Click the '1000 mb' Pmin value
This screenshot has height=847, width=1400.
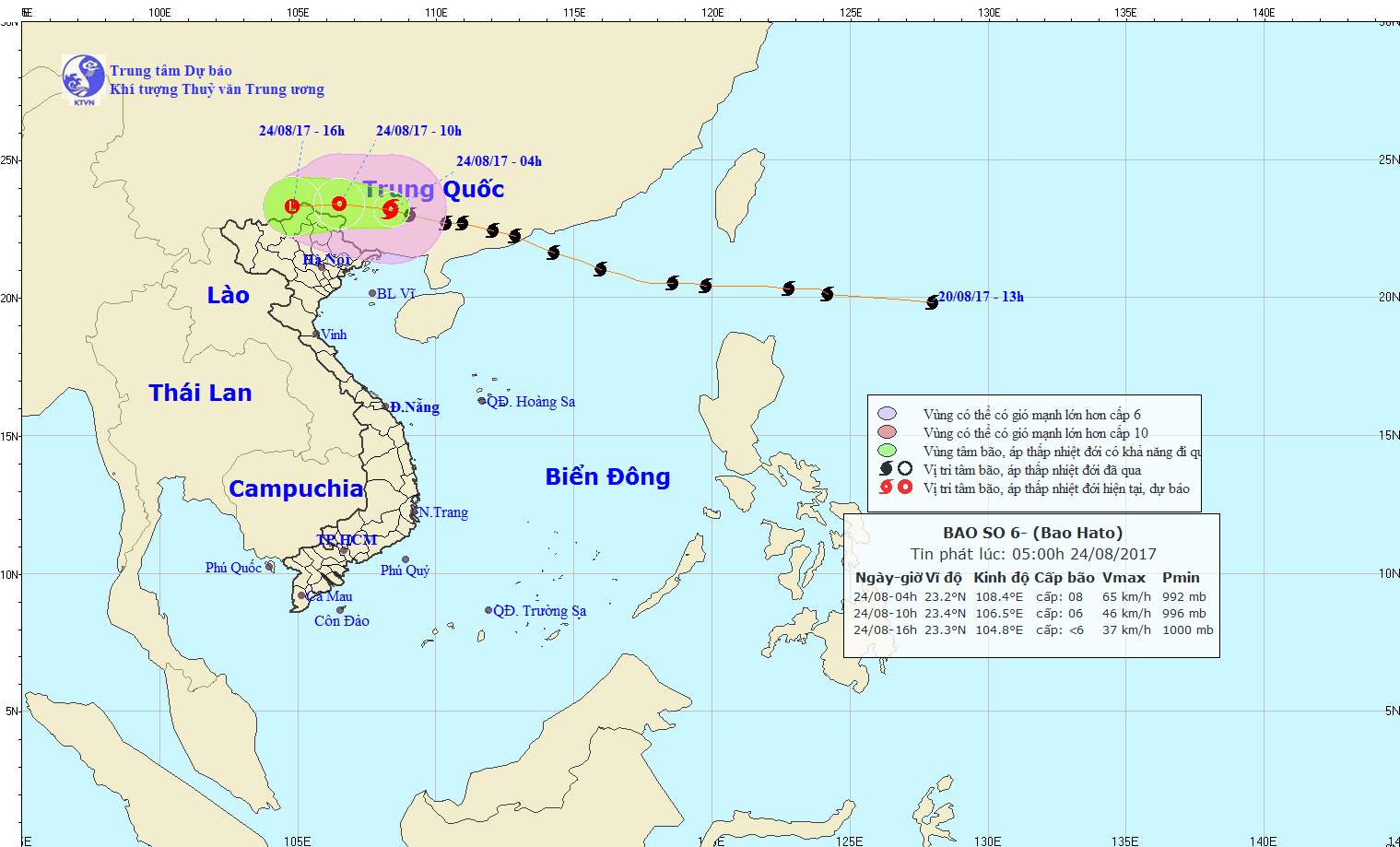pyautogui.click(x=1187, y=630)
